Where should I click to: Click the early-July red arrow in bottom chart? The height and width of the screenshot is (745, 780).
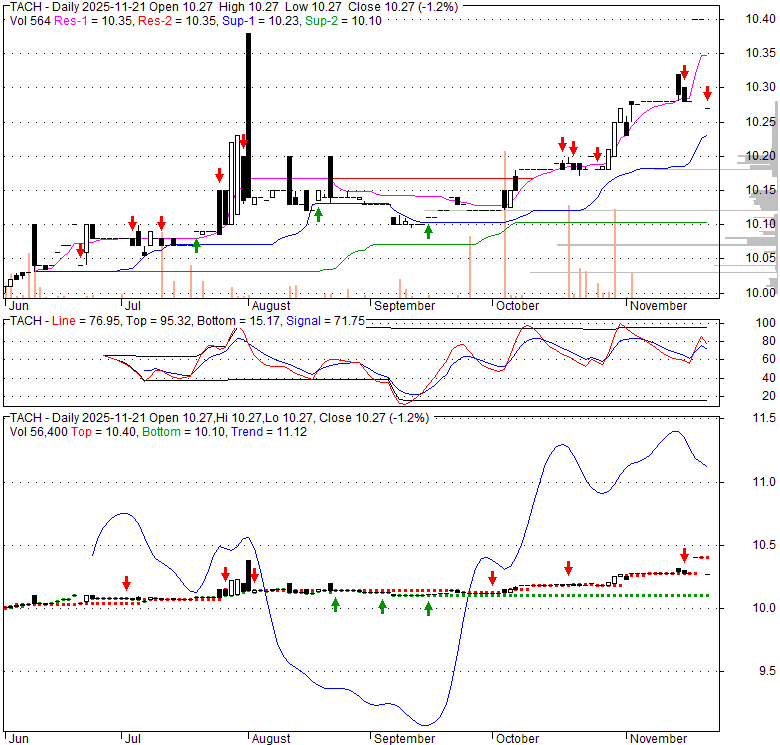click(x=127, y=583)
